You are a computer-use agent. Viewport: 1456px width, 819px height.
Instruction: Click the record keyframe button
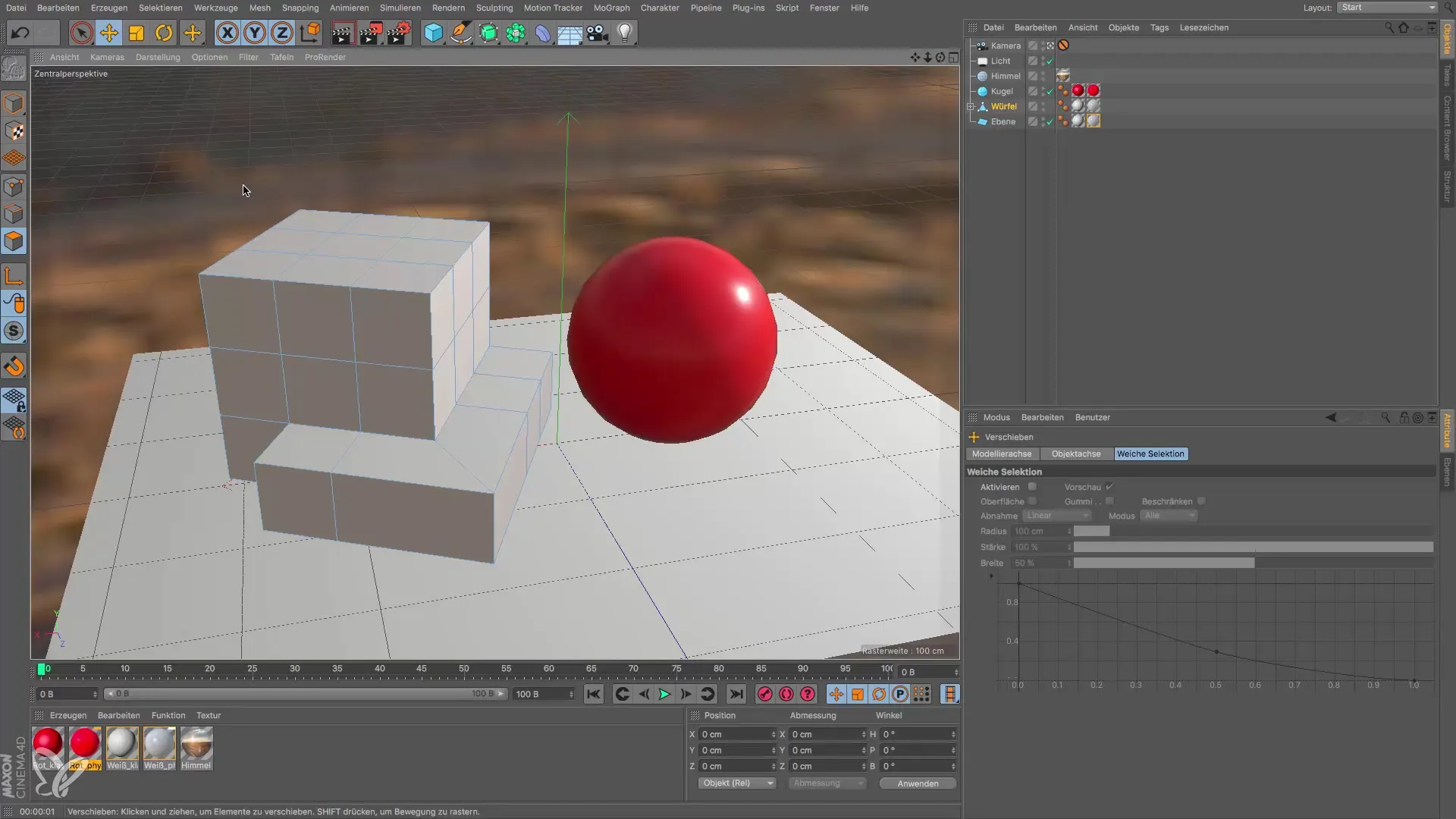pyautogui.click(x=765, y=694)
